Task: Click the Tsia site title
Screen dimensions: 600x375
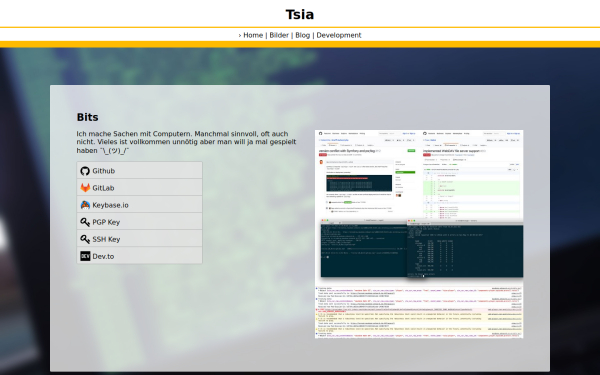Action: [300, 15]
